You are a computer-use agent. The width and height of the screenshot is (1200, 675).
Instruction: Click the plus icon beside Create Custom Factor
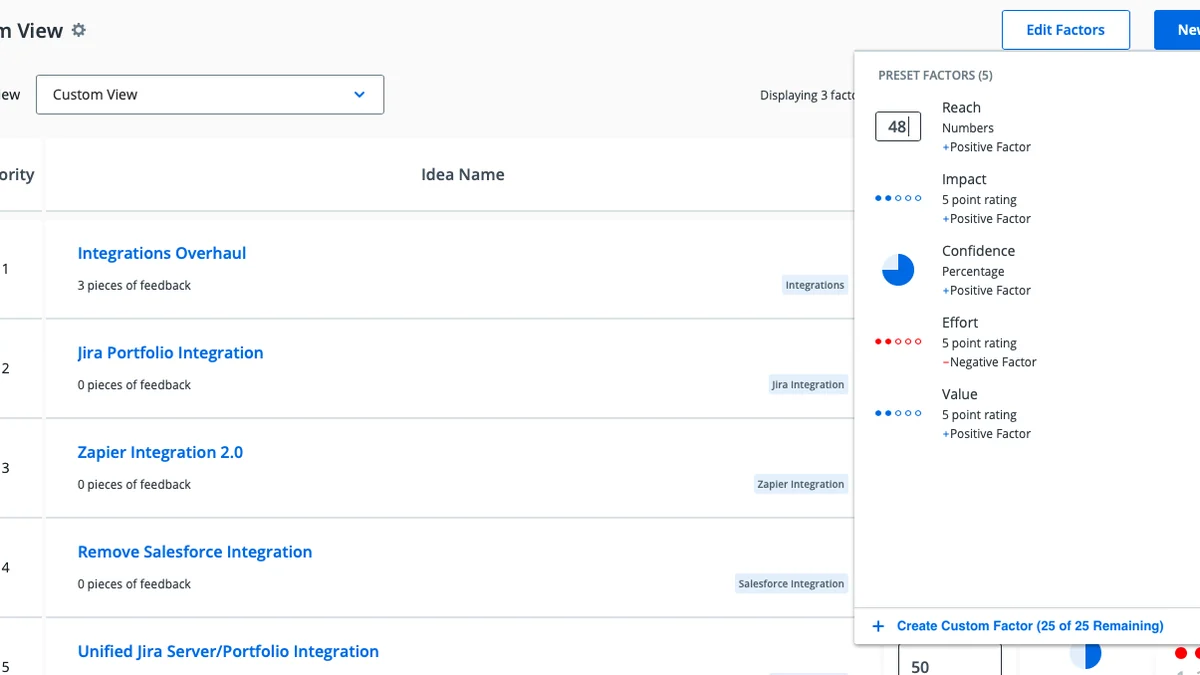click(878, 626)
